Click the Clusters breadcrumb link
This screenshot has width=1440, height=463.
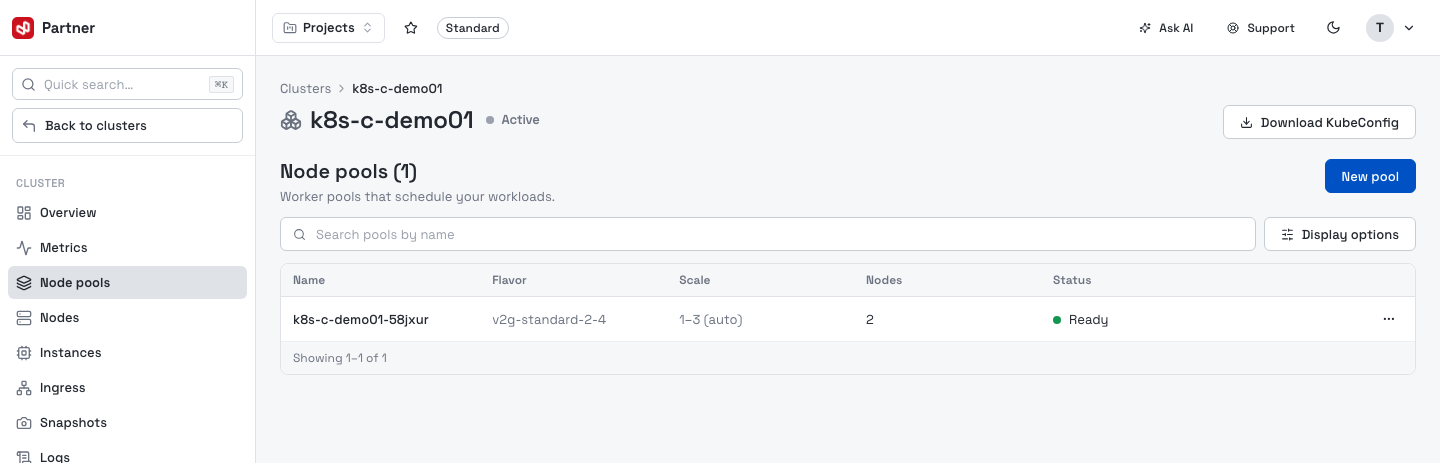coord(305,89)
